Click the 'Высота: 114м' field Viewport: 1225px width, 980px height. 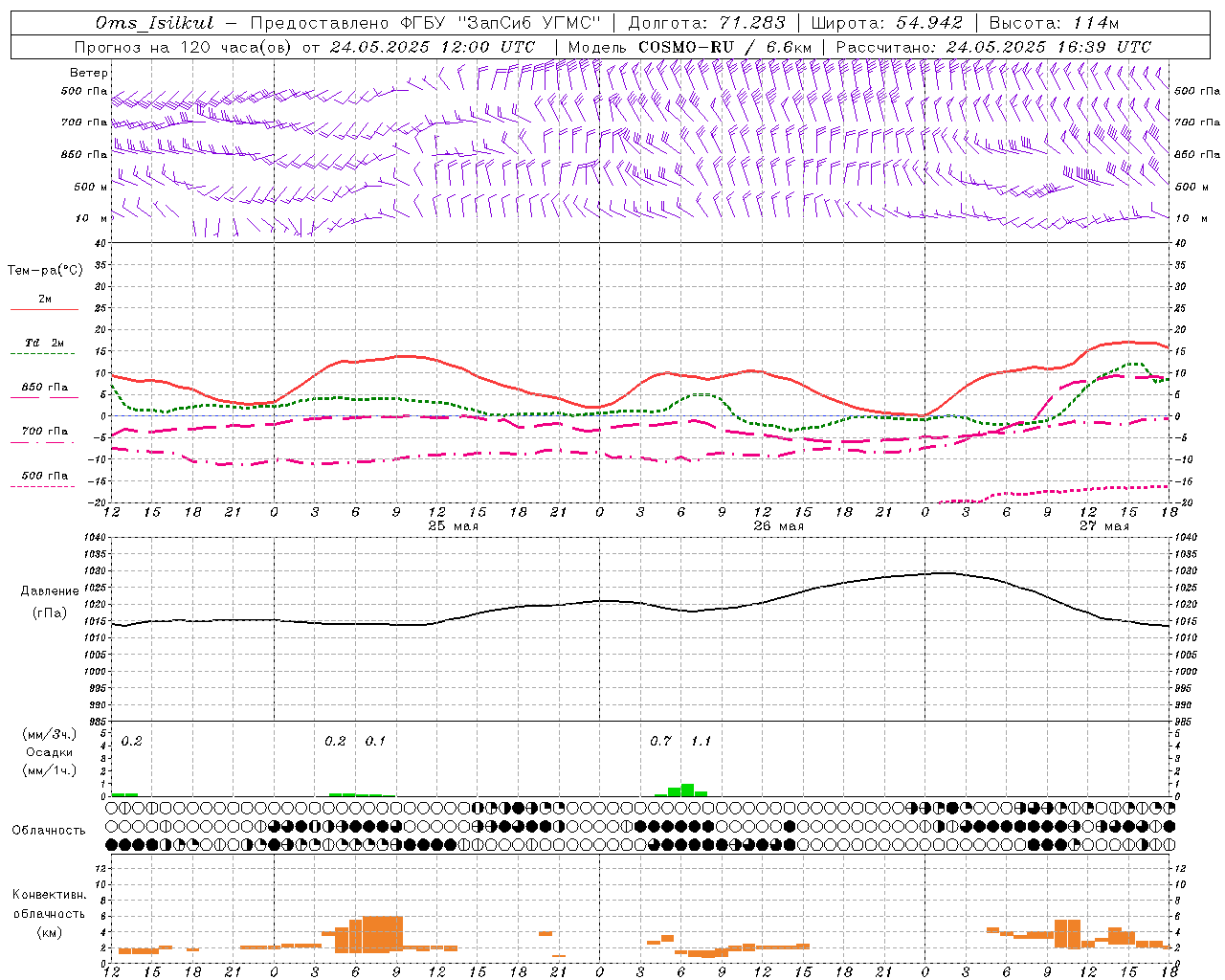click(x=1054, y=23)
